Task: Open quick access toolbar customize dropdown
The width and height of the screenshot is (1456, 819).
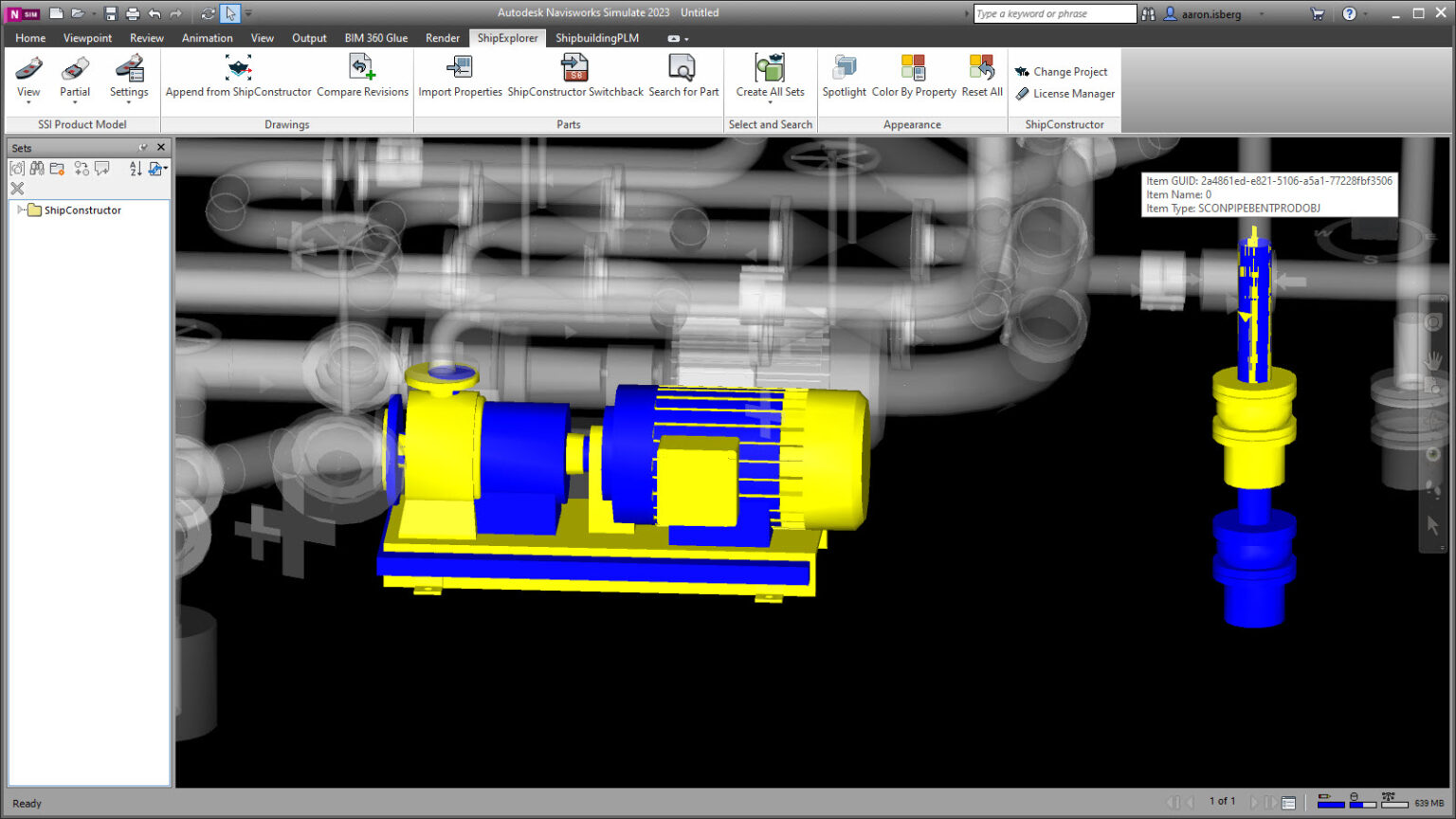Action: tap(248, 13)
